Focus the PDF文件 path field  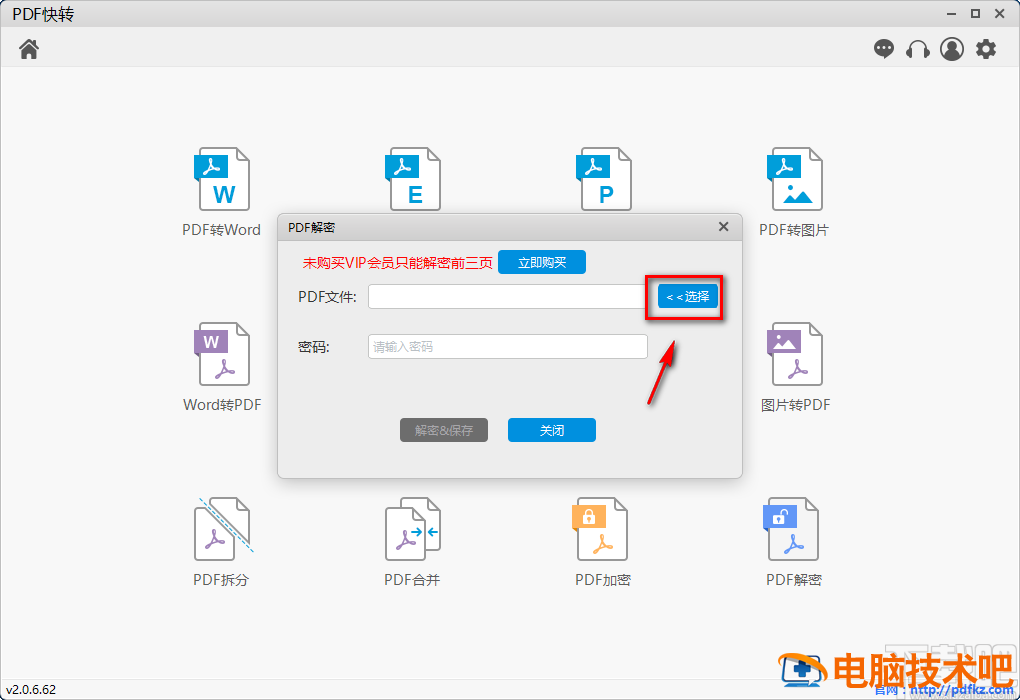pyautogui.click(x=507, y=297)
